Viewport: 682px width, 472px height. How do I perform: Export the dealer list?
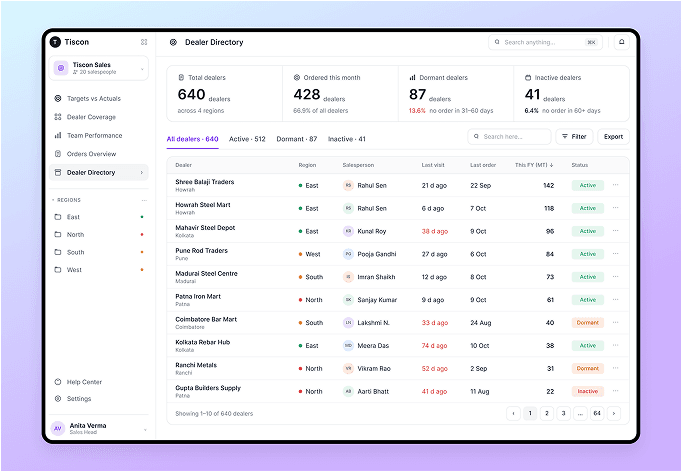[x=613, y=137]
